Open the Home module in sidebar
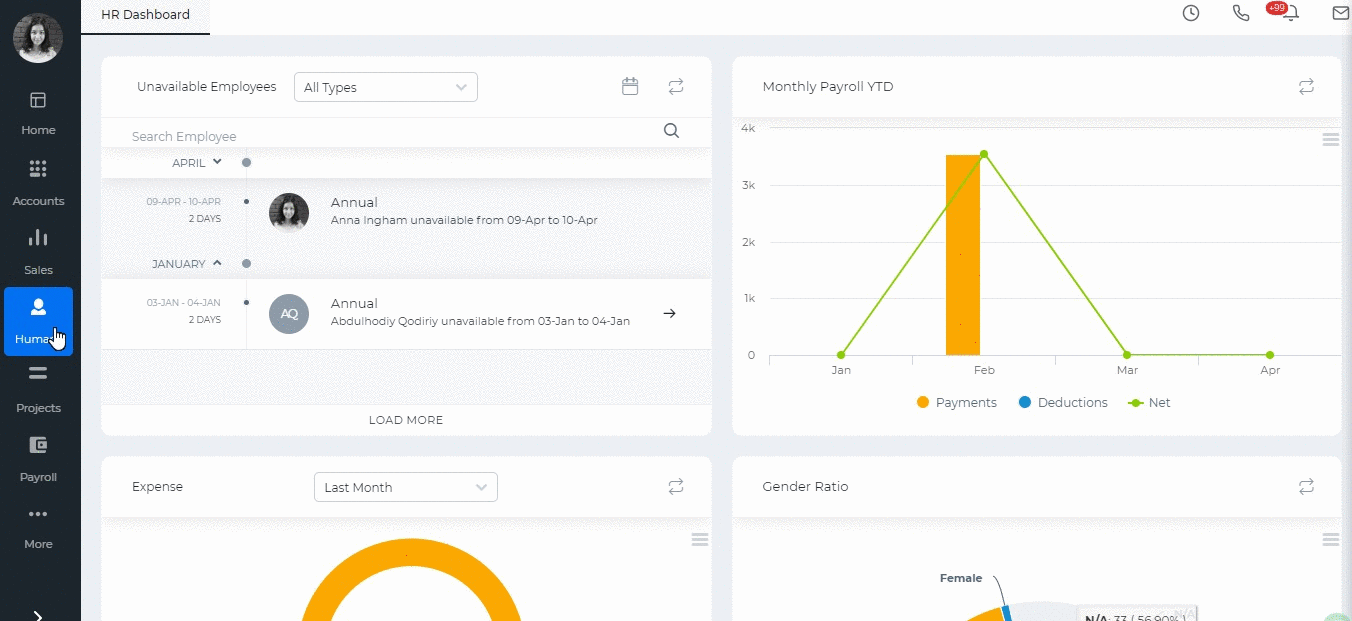 pos(38,113)
